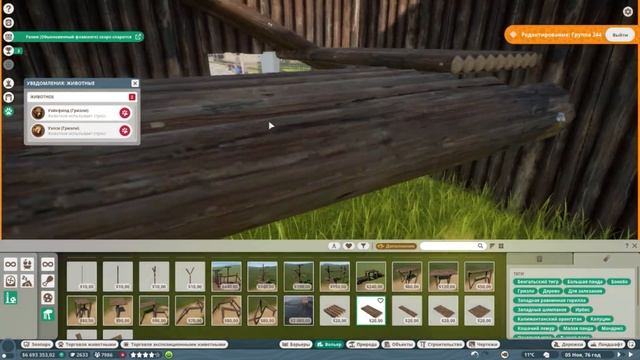Close the animal notifications panel
This screenshot has height=360, width=640.
click(135, 83)
